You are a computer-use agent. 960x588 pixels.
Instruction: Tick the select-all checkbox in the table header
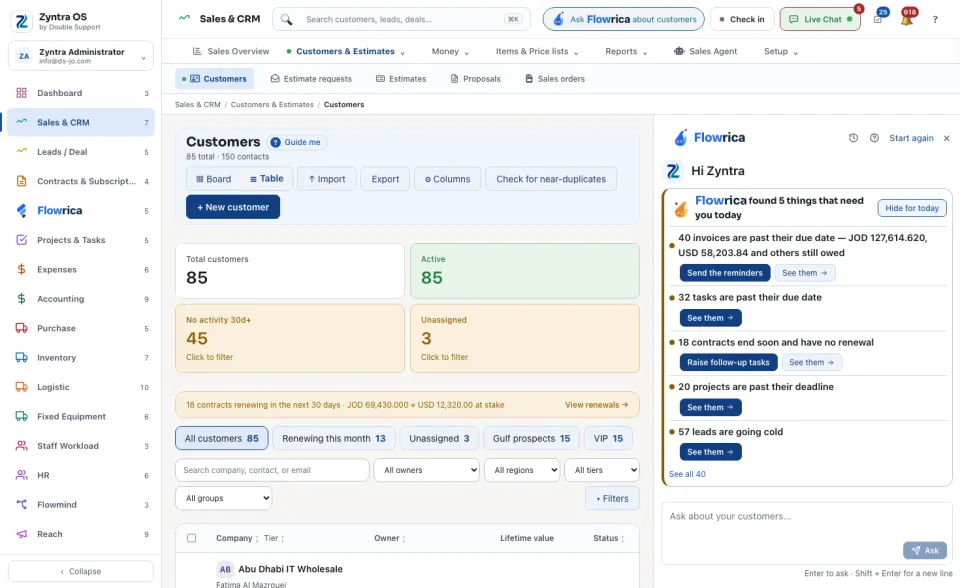(x=192, y=538)
